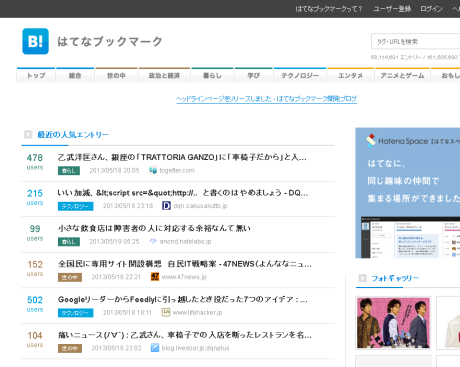Open the 47NEWS 自民IT戦略案 entry
The width and height of the screenshot is (460, 367).
tap(185, 264)
